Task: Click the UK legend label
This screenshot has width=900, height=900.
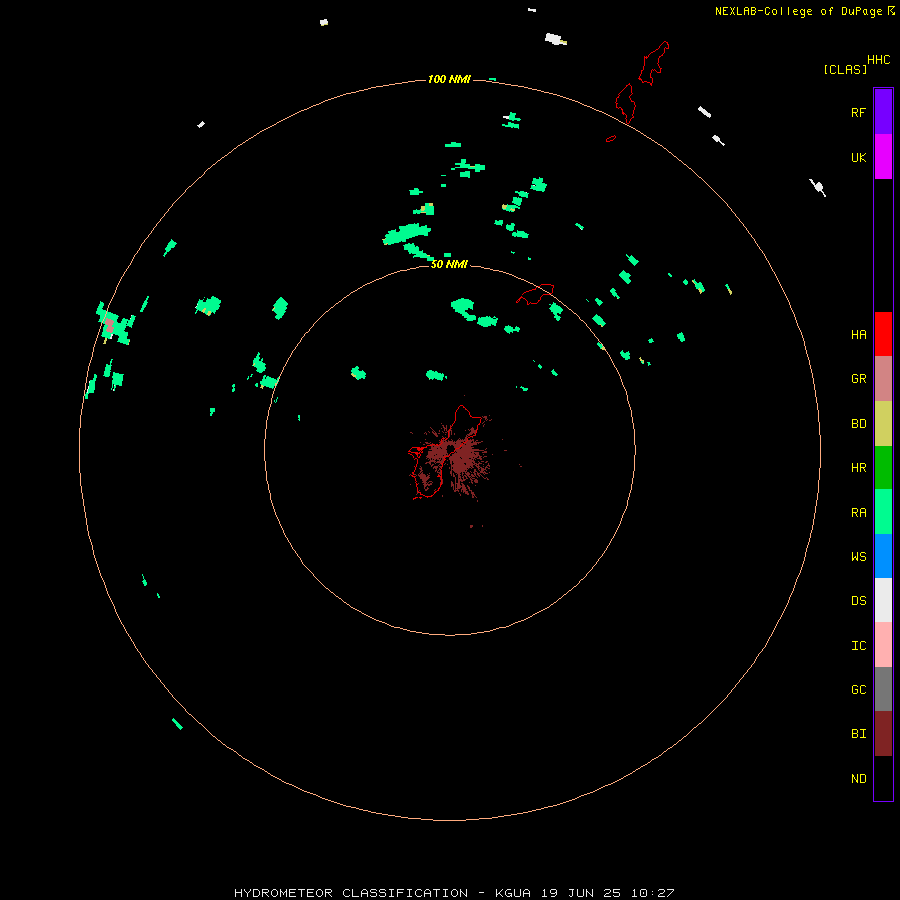Action: click(x=858, y=157)
